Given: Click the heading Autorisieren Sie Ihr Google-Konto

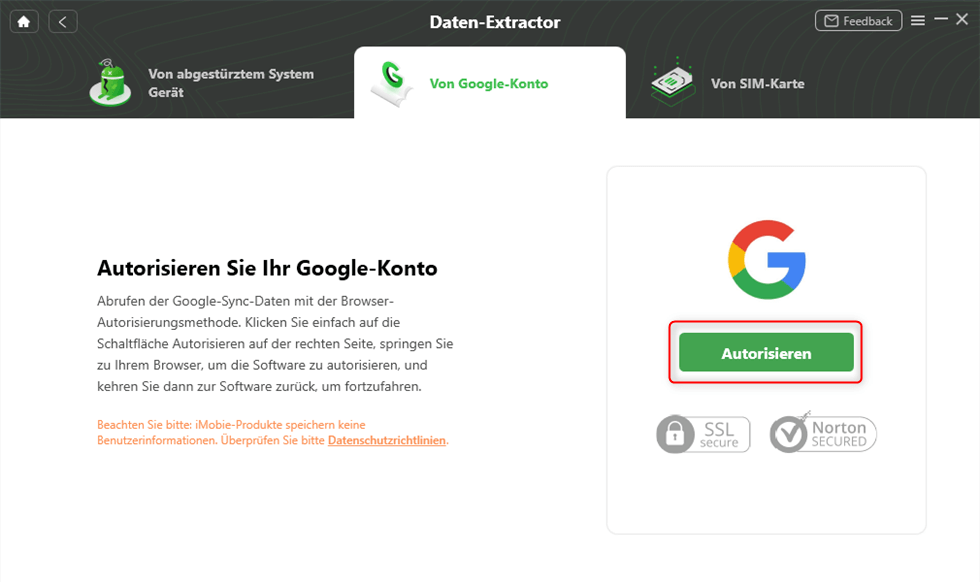Looking at the screenshot, I should coord(267,268).
